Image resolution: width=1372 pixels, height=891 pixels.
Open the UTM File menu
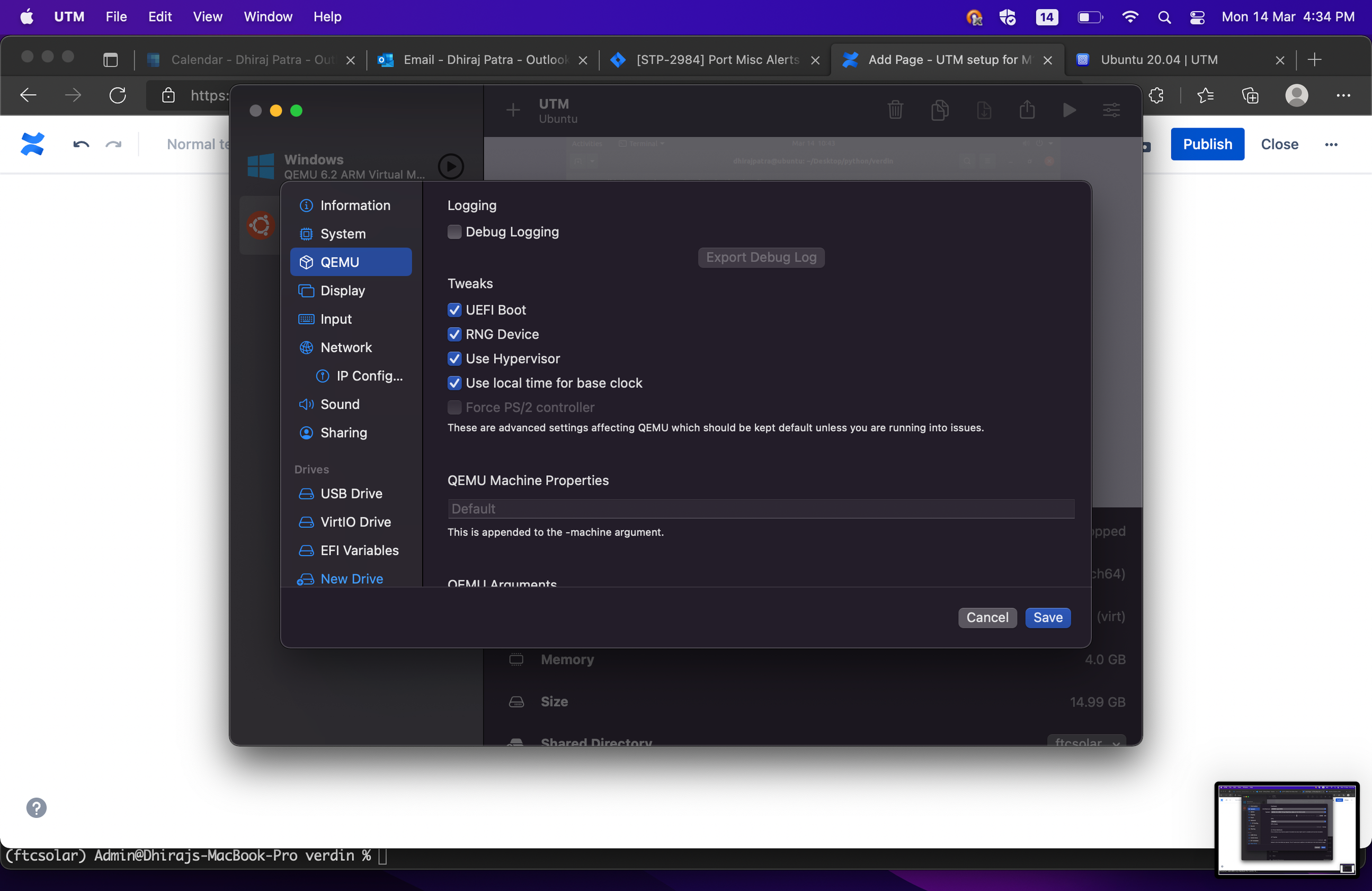click(x=116, y=17)
